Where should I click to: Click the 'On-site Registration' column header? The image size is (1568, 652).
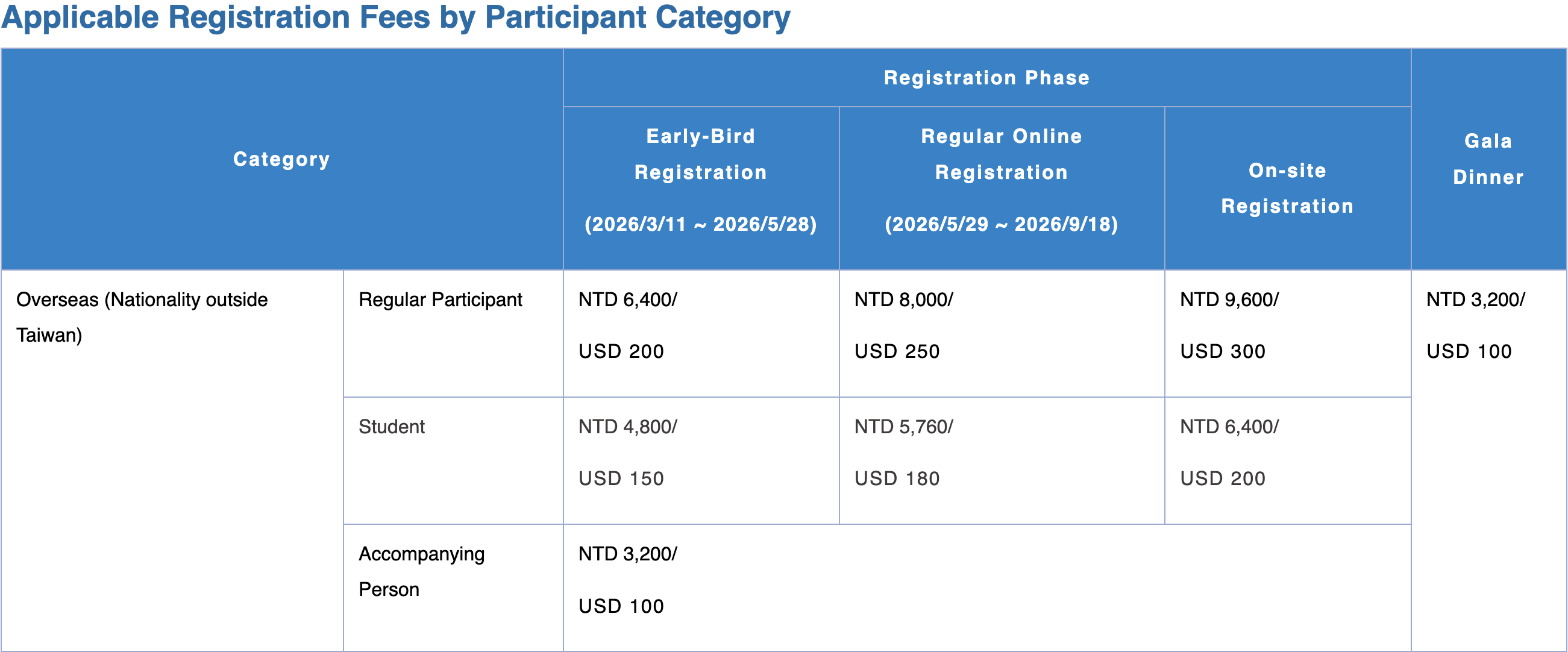point(1287,188)
